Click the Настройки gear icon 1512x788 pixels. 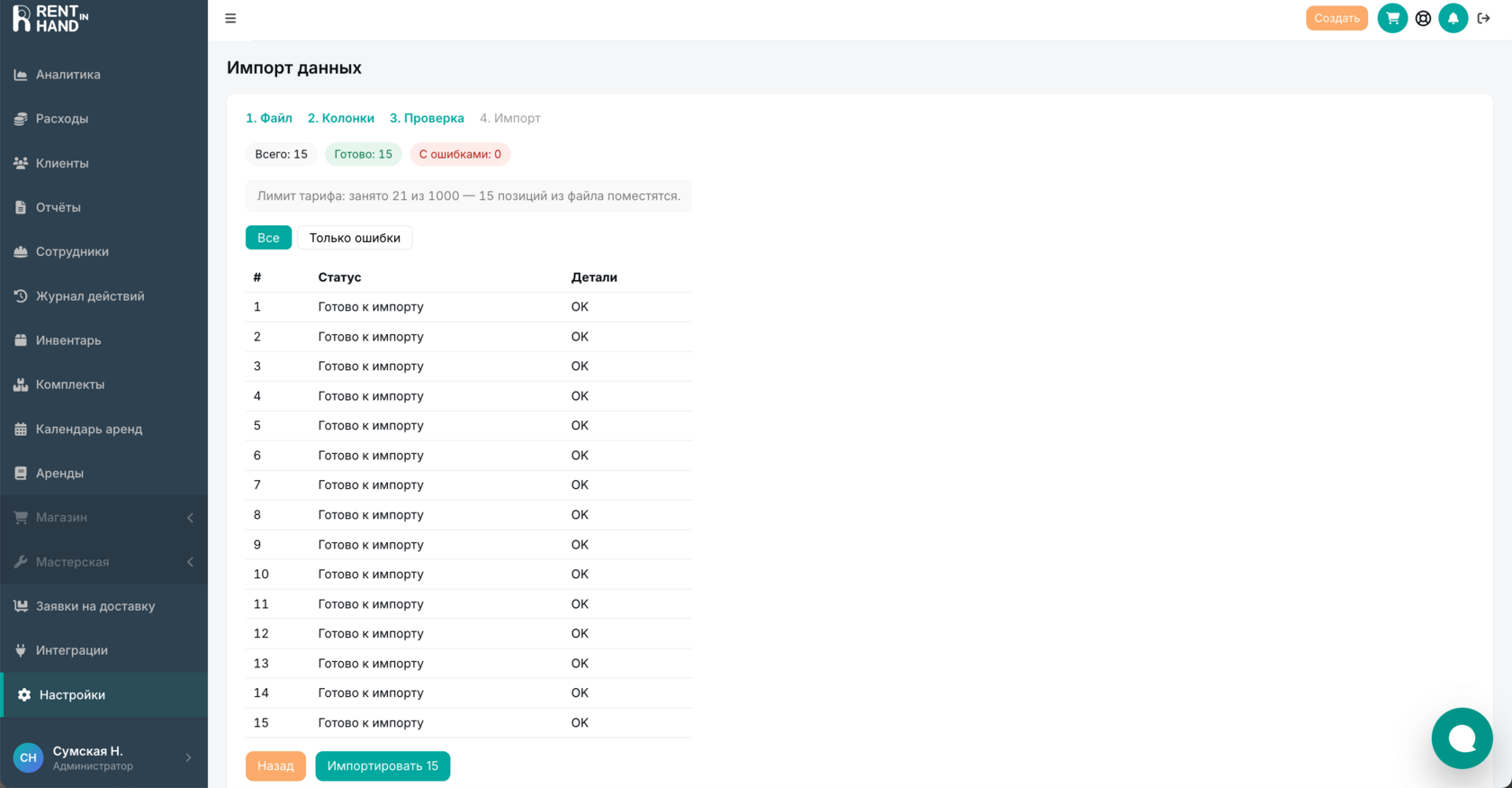(24, 694)
